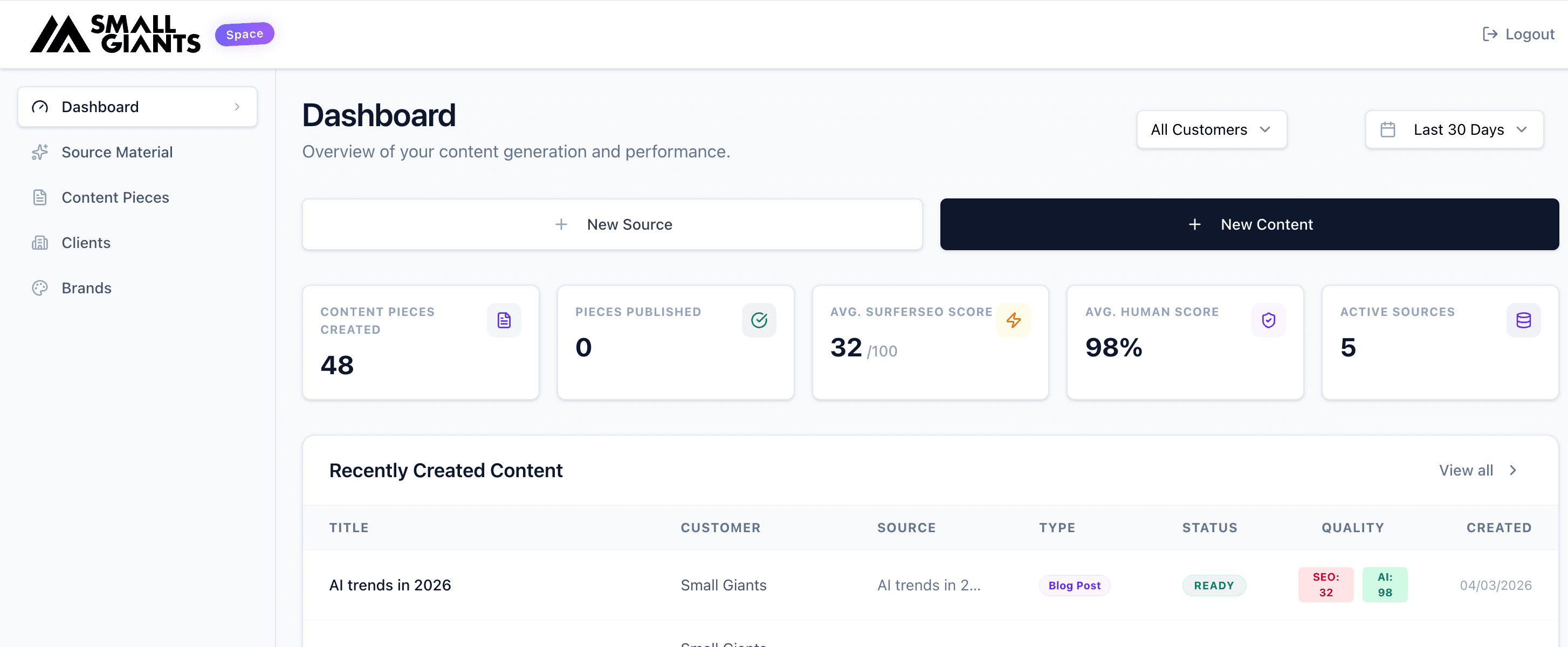This screenshot has width=1568, height=647.
Task: Go to Content Pieces in sidebar
Action: tap(115, 197)
